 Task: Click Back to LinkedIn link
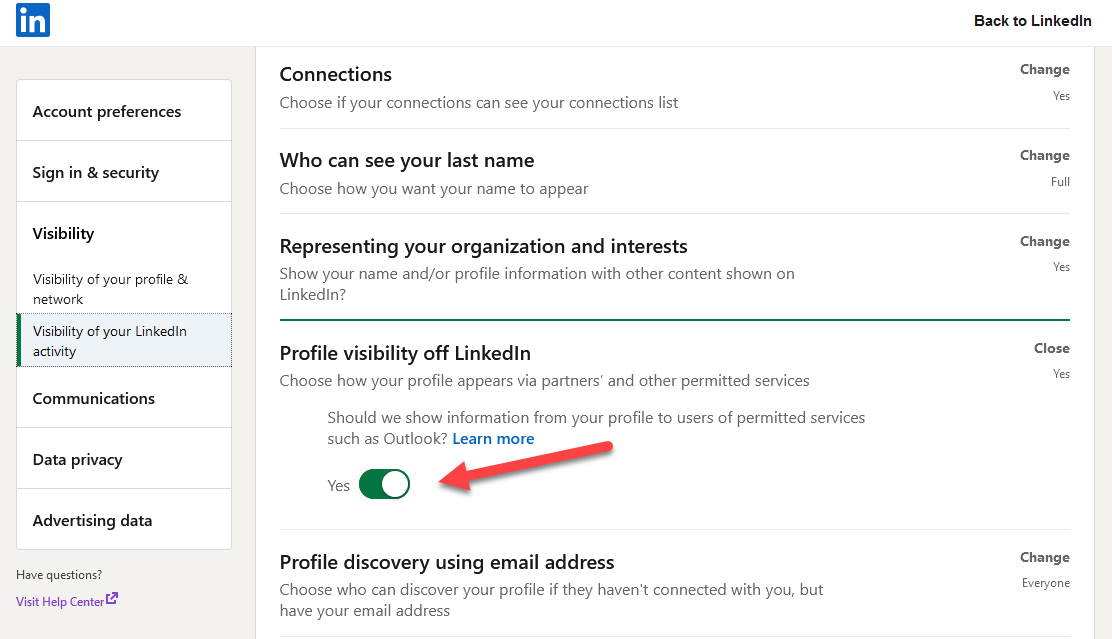point(1032,21)
